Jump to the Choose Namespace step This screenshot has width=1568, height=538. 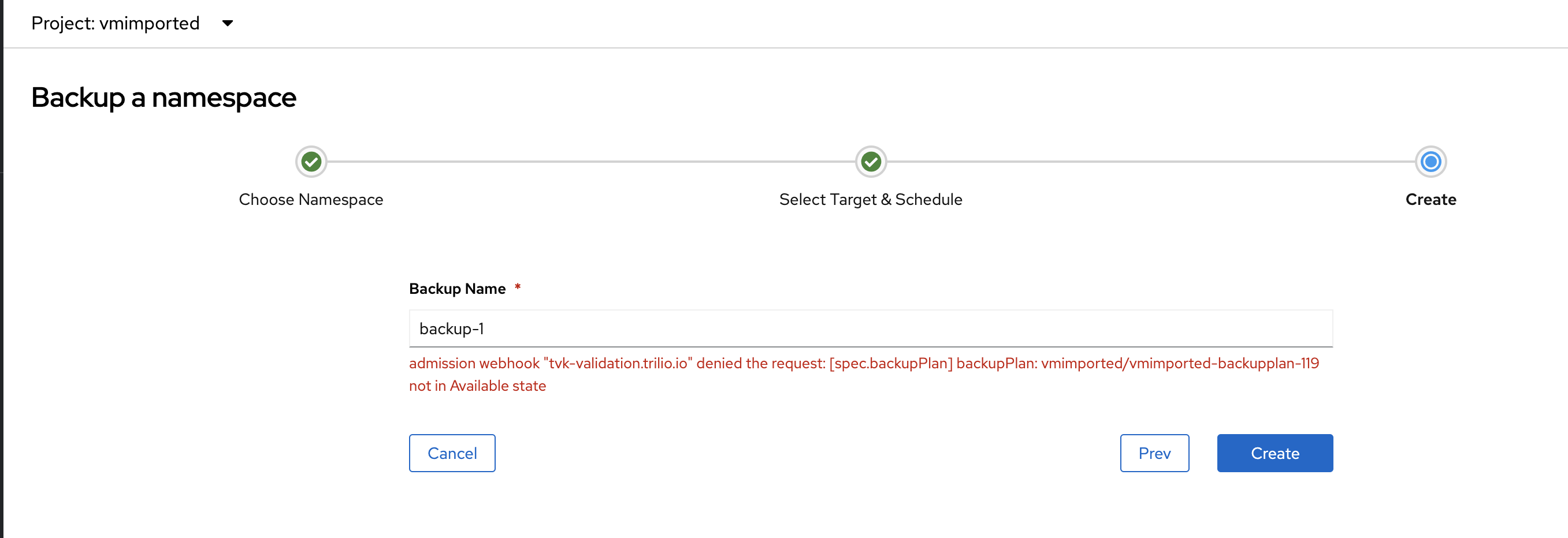click(x=311, y=199)
